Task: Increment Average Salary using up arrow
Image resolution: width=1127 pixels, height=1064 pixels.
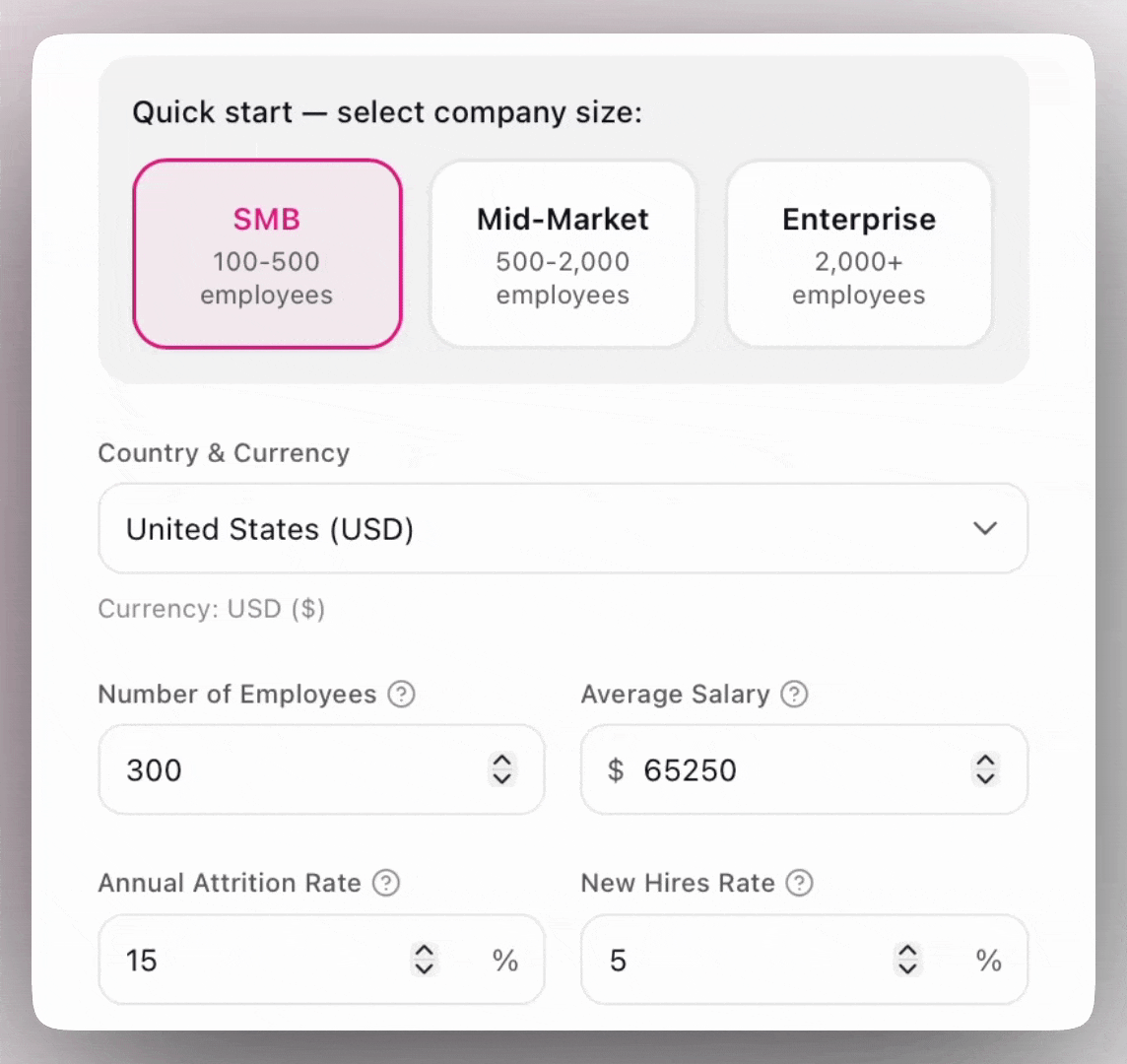Action: tap(985, 761)
